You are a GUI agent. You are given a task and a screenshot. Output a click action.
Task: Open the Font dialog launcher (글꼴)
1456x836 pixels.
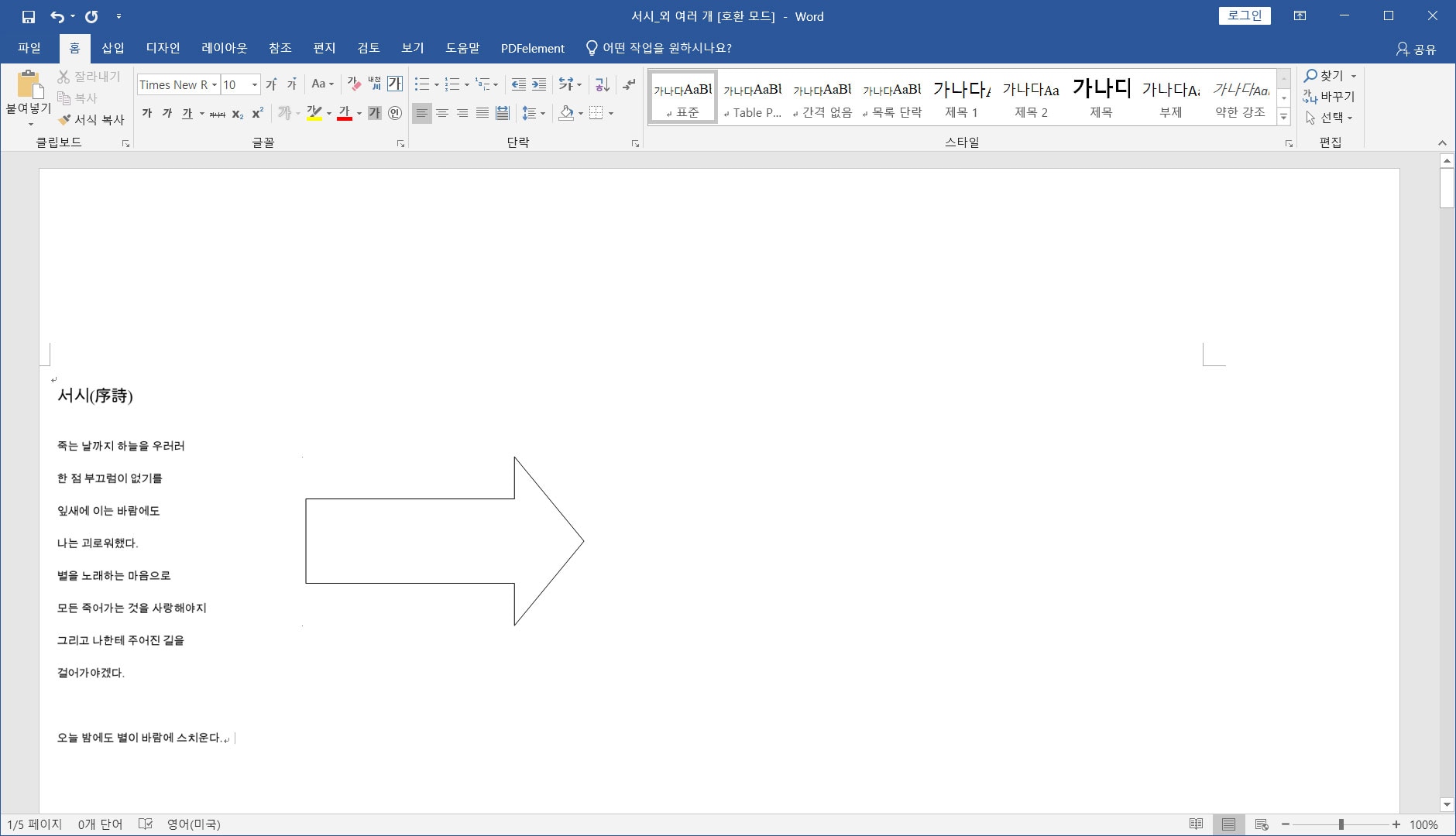coord(400,143)
